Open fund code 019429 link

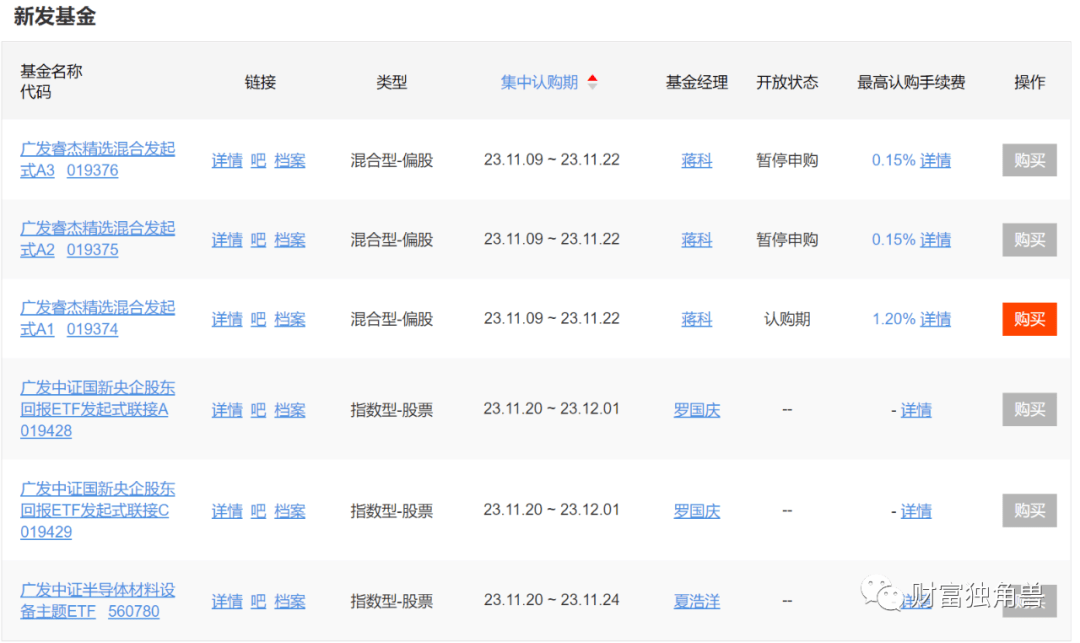point(46,532)
